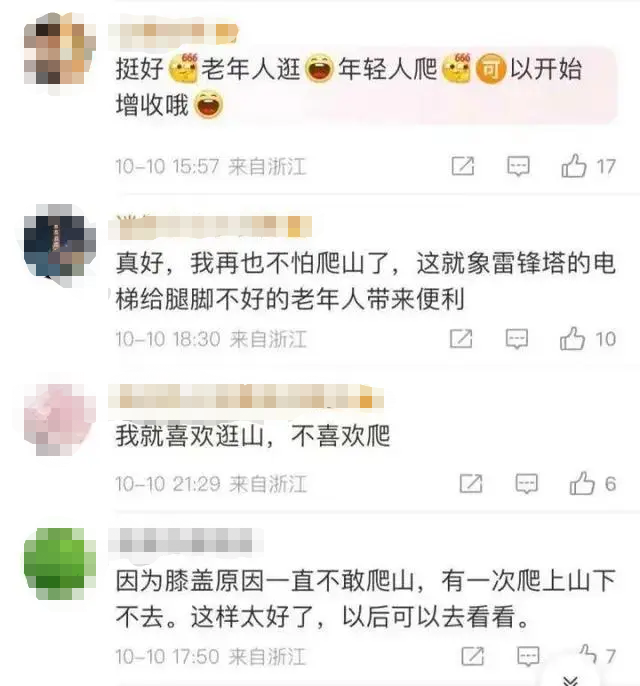Reply to the 17:50 comment

528,656
